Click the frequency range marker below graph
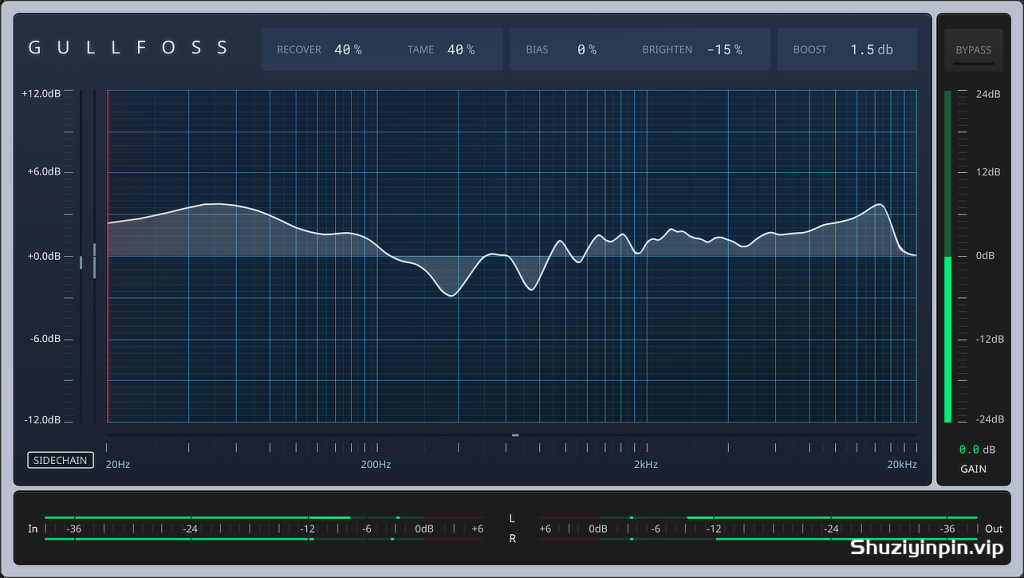This screenshot has width=1024, height=578. pos(515,435)
